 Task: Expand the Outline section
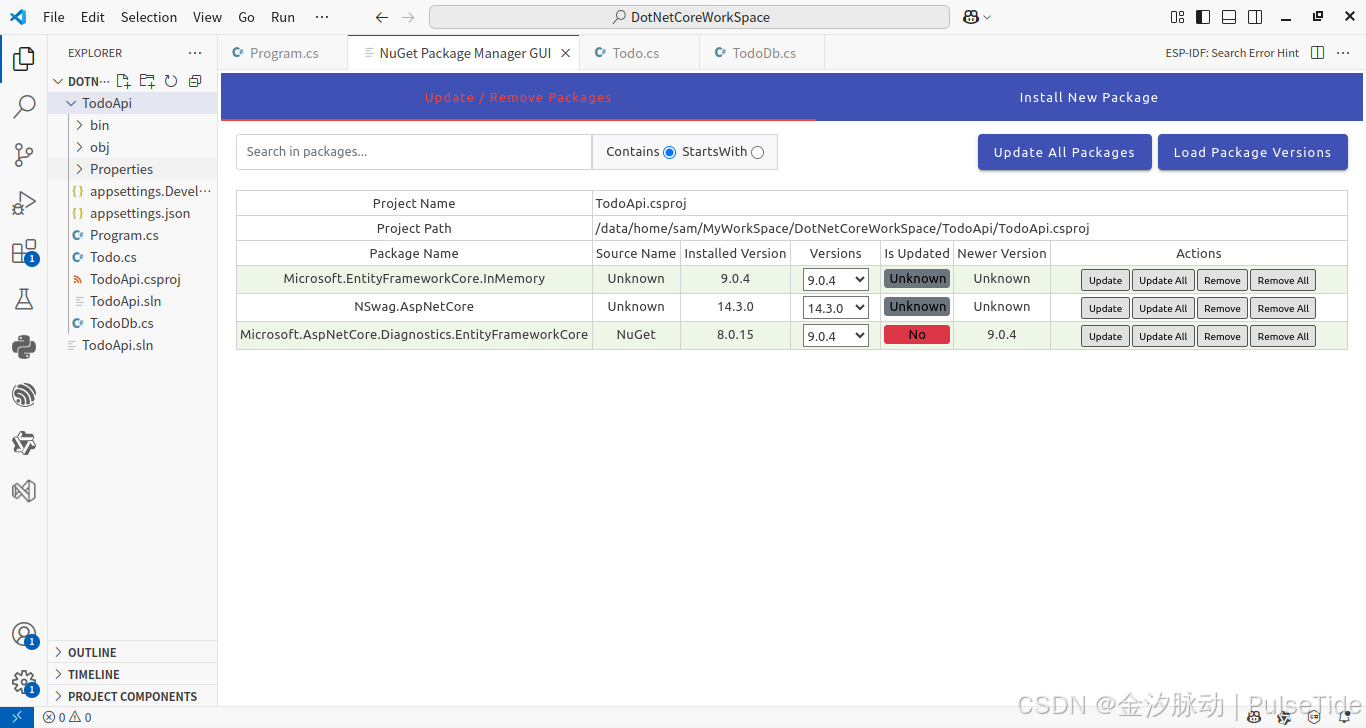coord(132,652)
